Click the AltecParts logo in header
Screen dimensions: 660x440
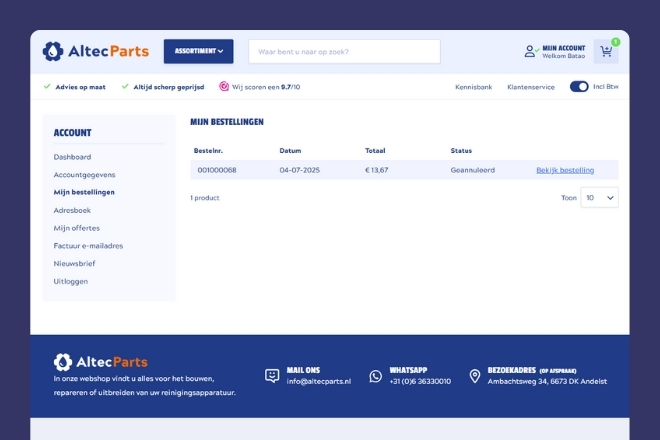tap(95, 51)
